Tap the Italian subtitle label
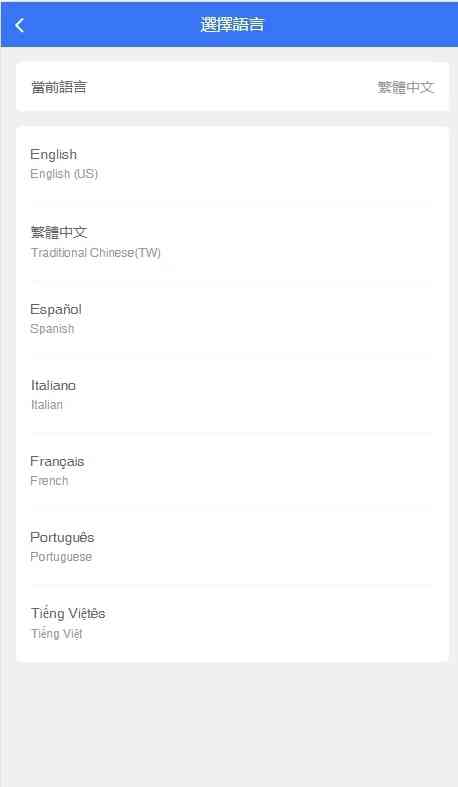458x787 pixels. [x=47, y=405]
